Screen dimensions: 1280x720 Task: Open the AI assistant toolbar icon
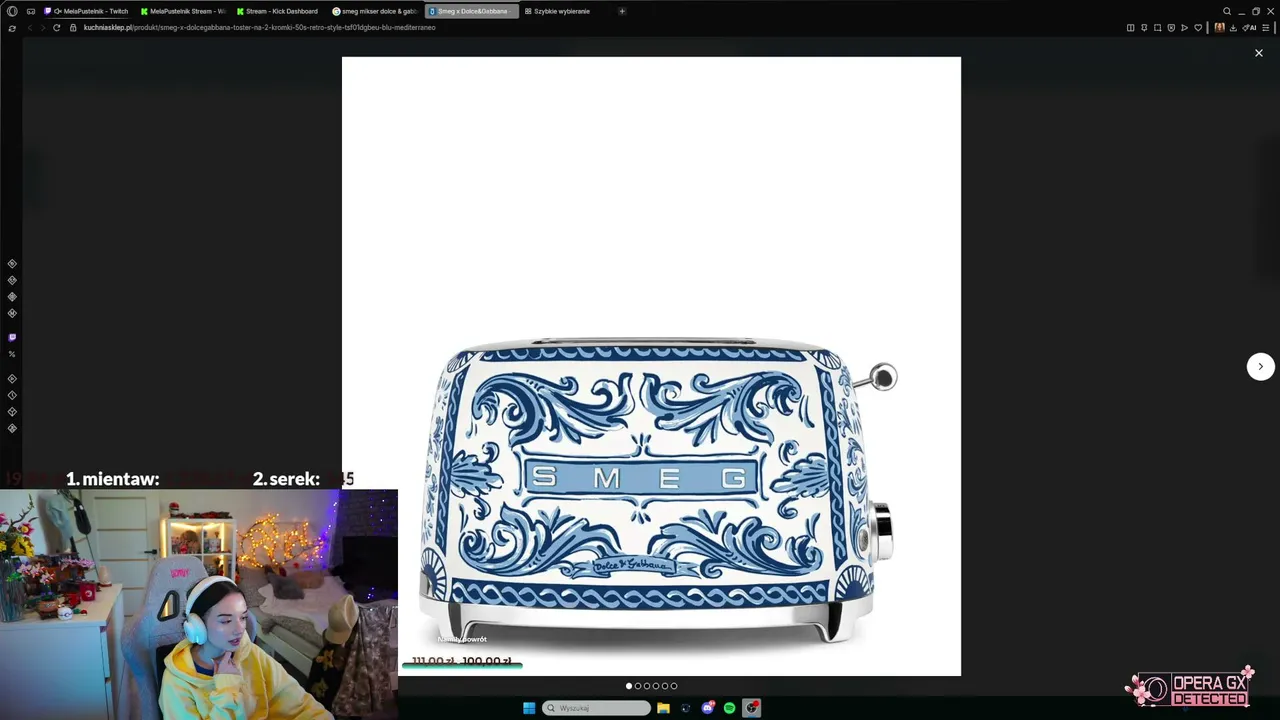tap(1249, 27)
